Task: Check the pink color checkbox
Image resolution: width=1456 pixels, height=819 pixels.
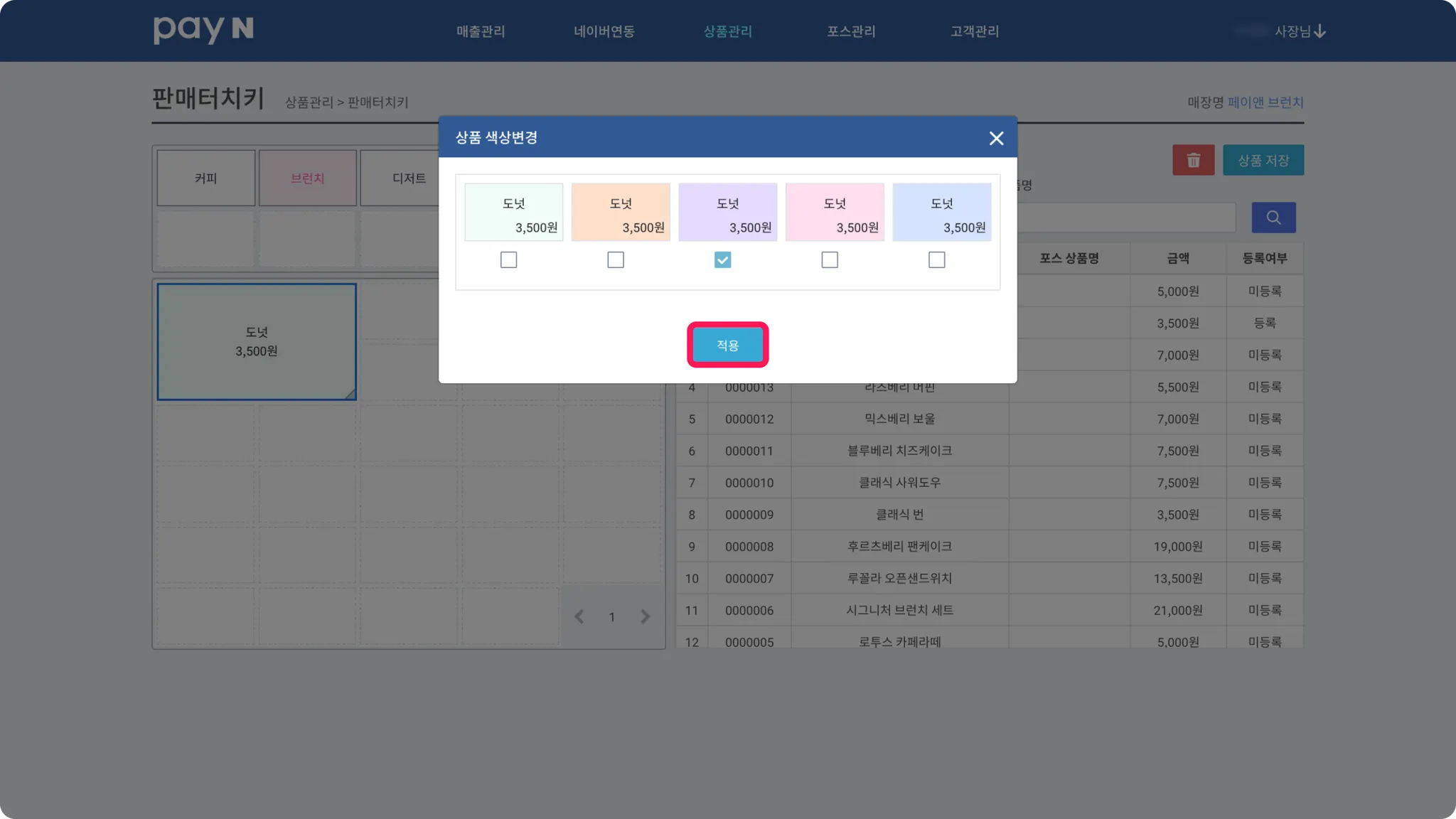Action: coord(830,260)
